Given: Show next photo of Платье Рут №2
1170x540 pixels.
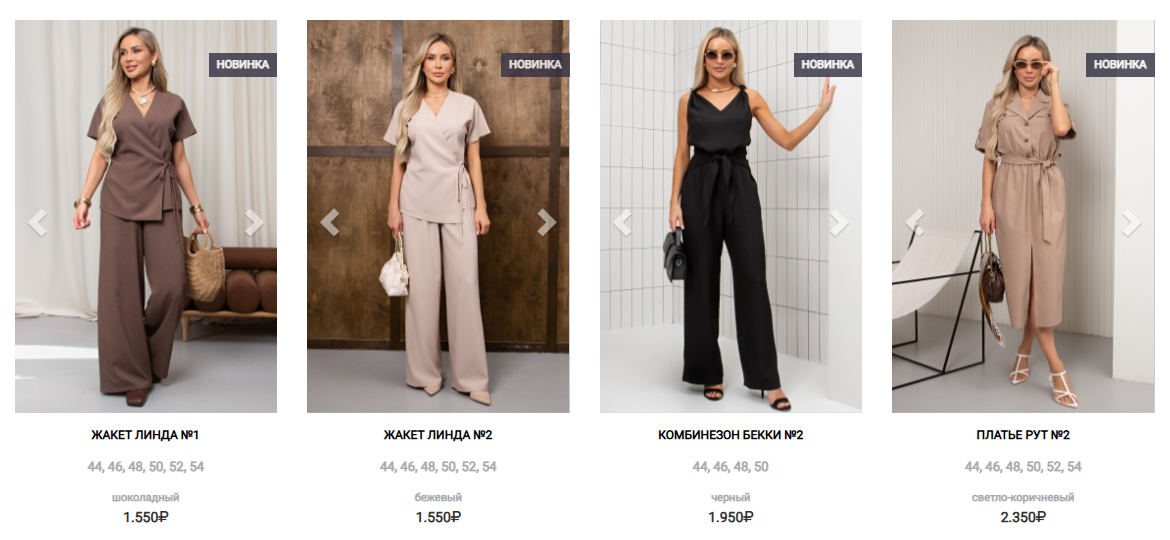Looking at the screenshot, I should tap(1132, 222).
